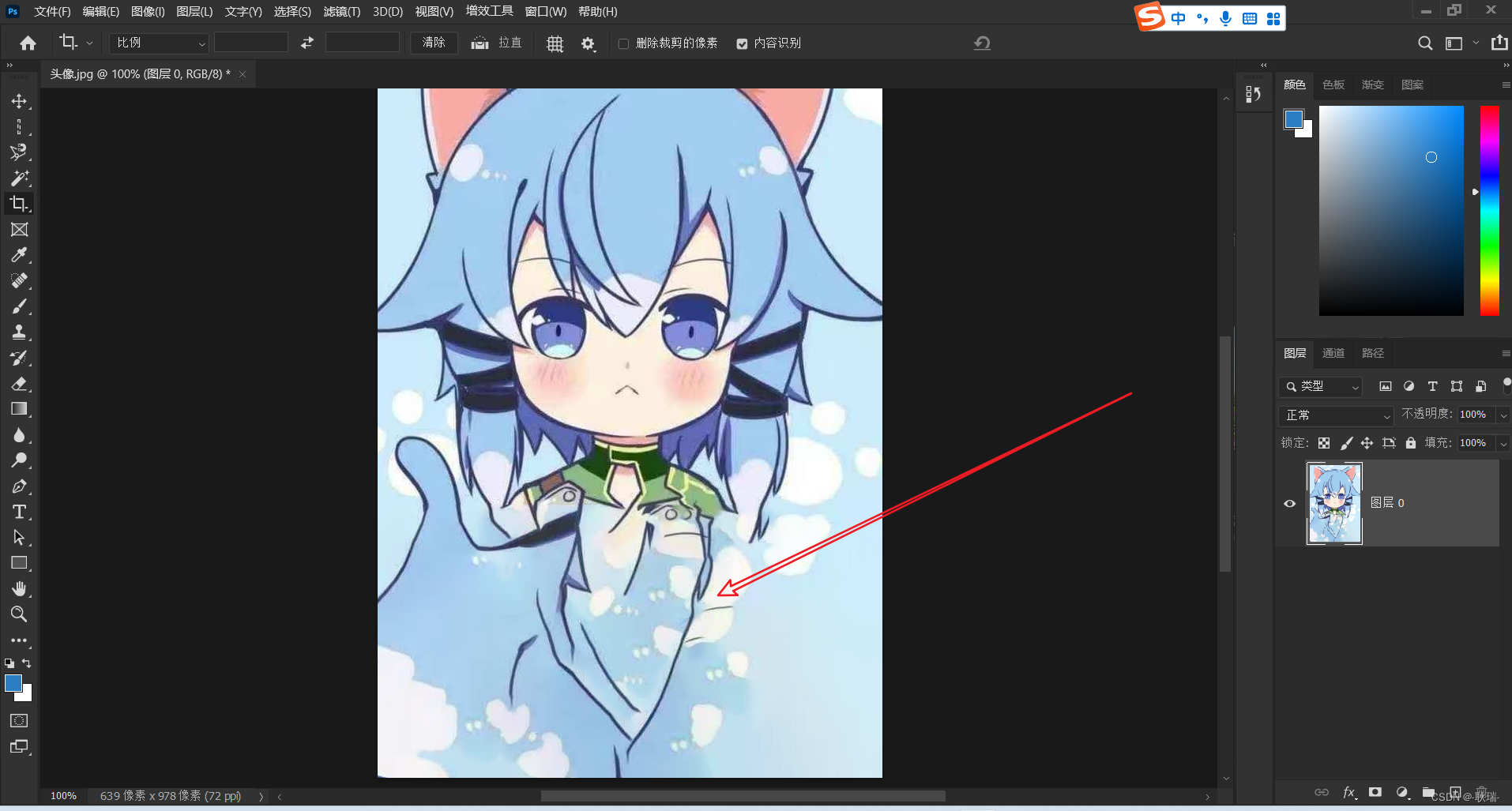Click the hue spectrum slider

pos(1489,211)
